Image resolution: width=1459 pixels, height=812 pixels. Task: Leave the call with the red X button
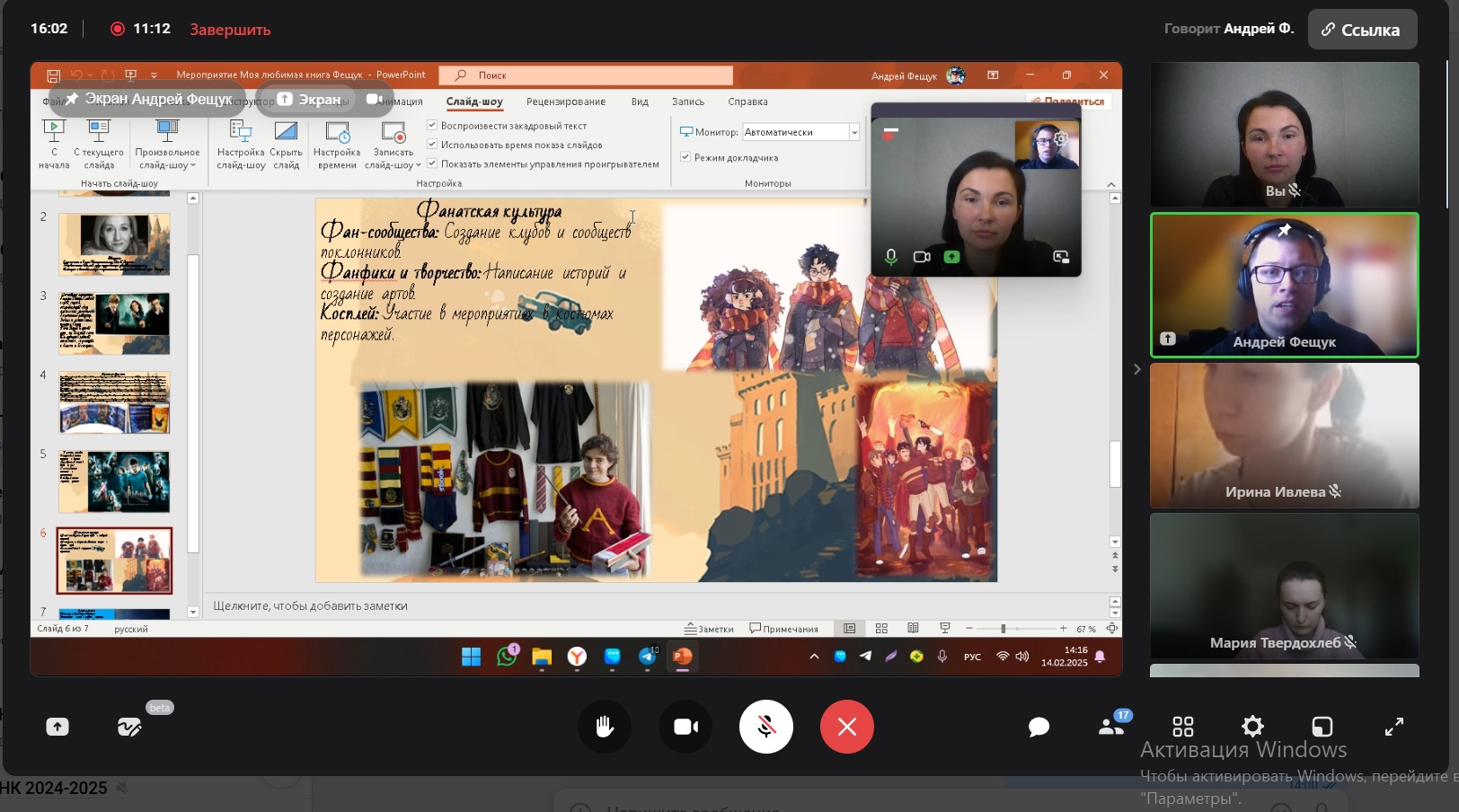click(847, 727)
